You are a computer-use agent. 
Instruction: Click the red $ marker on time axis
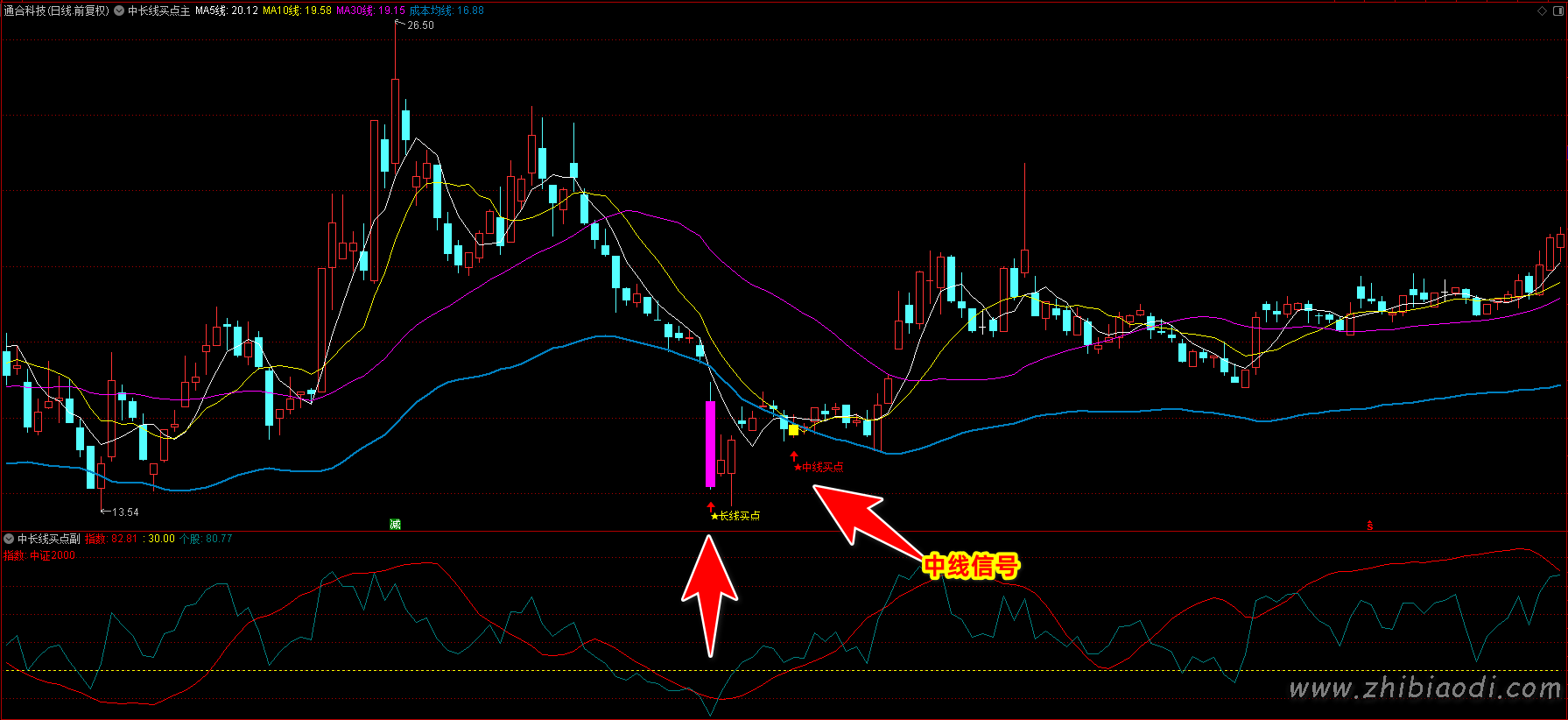click(x=1369, y=526)
